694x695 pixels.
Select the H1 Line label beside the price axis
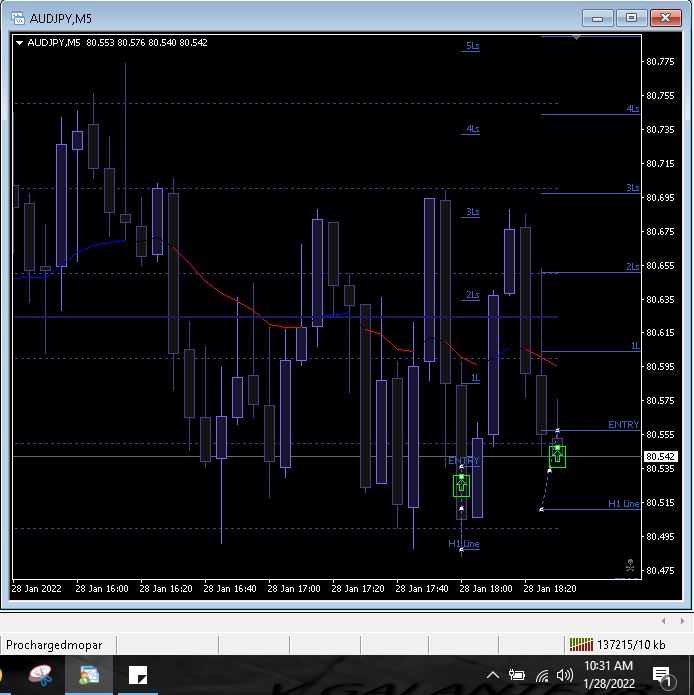pyautogui.click(x=623, y=504)
